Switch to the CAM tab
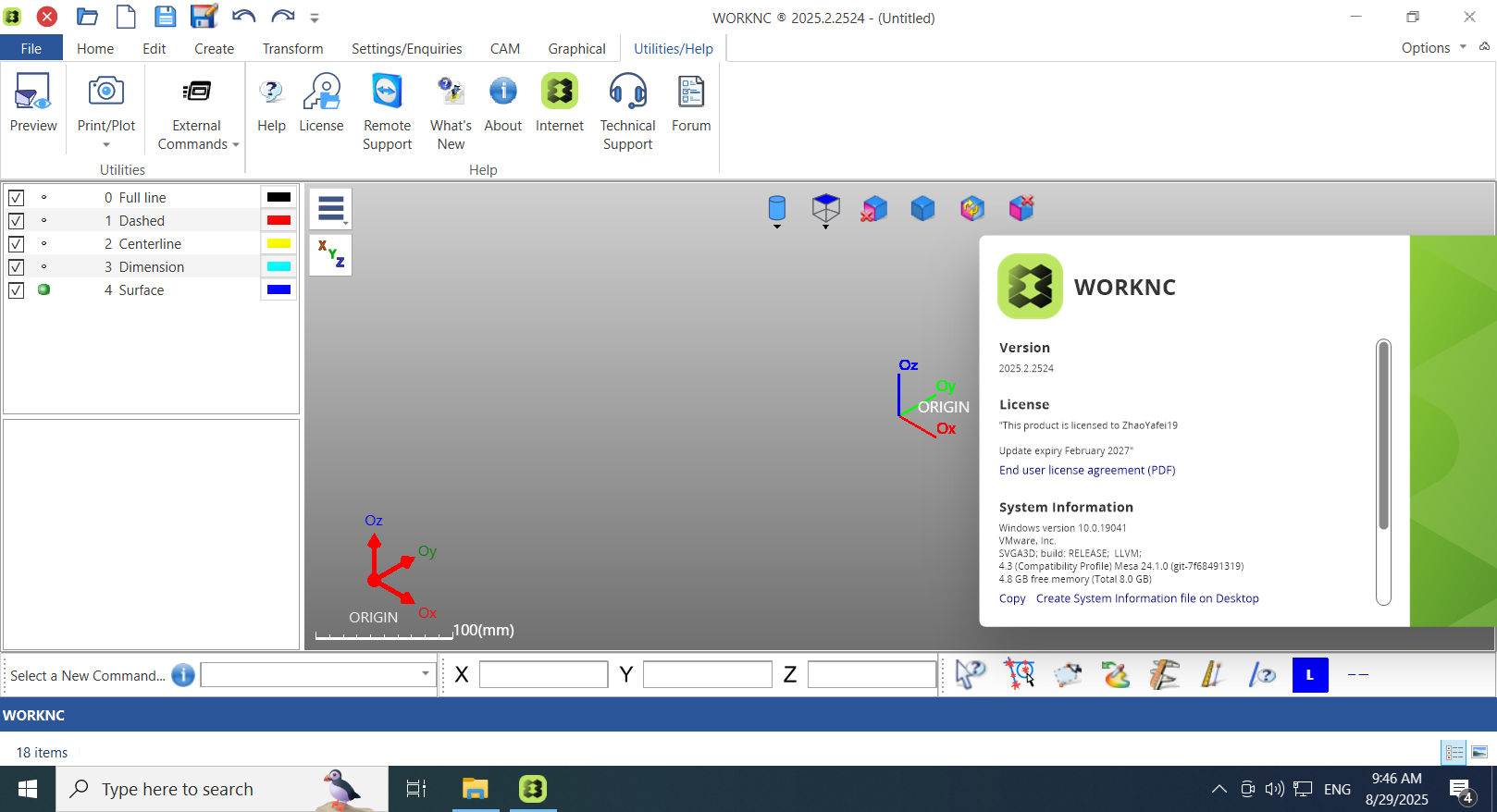Screen dimensions: 1497x812 pyautogui.click(x=505, y=48)
